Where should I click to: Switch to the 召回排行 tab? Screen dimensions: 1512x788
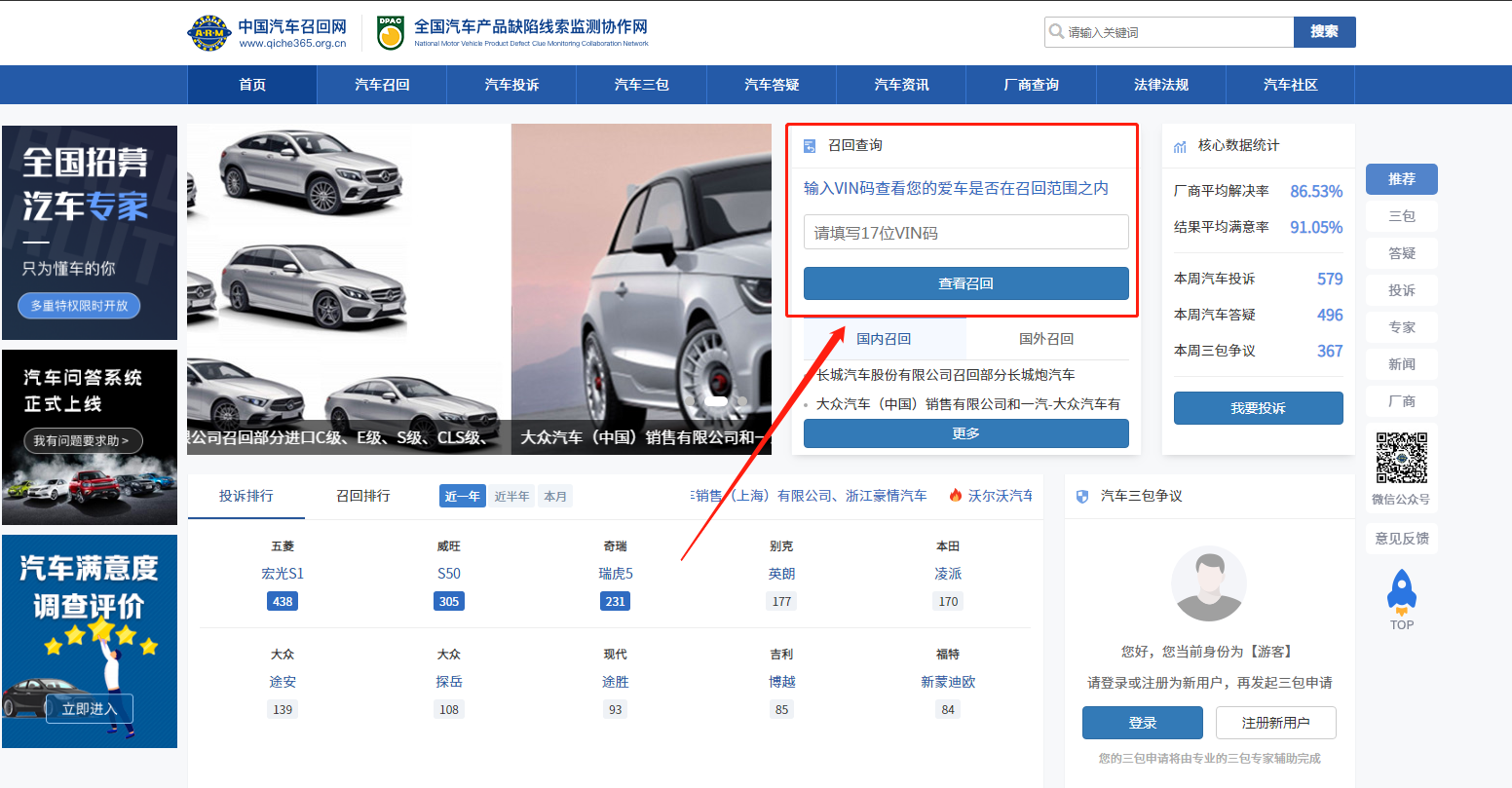click(363, 496)
